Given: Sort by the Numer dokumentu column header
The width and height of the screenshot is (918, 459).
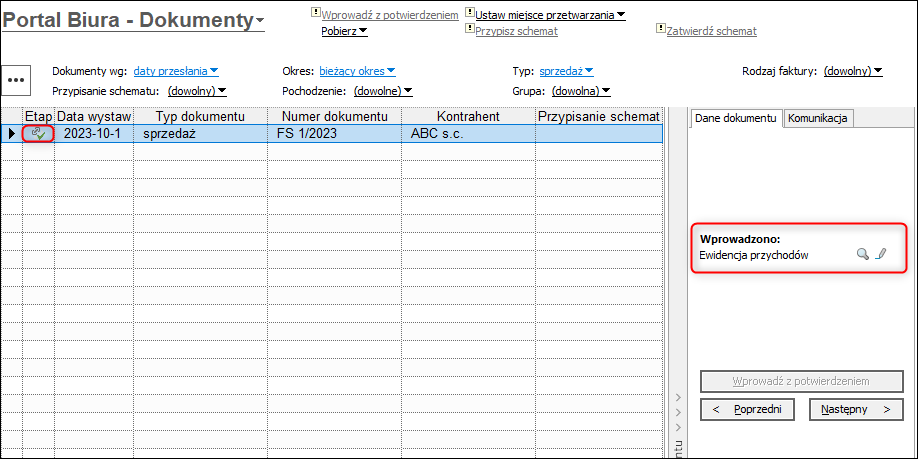Looking at the screenshot, I should (x=335, y=116).
